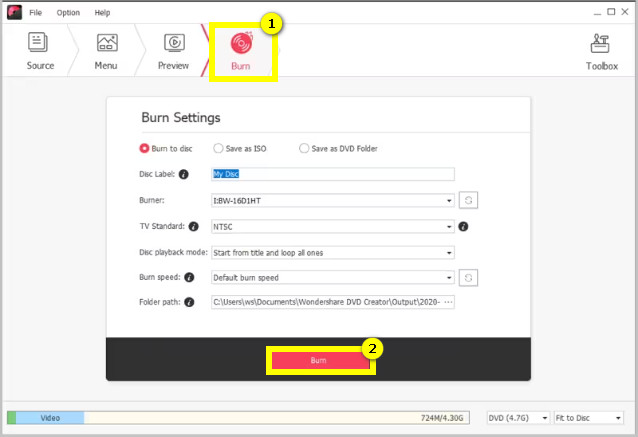This screenshot has width=638, height=437.
Task: Open the Option menu
Action: [68, 13]
